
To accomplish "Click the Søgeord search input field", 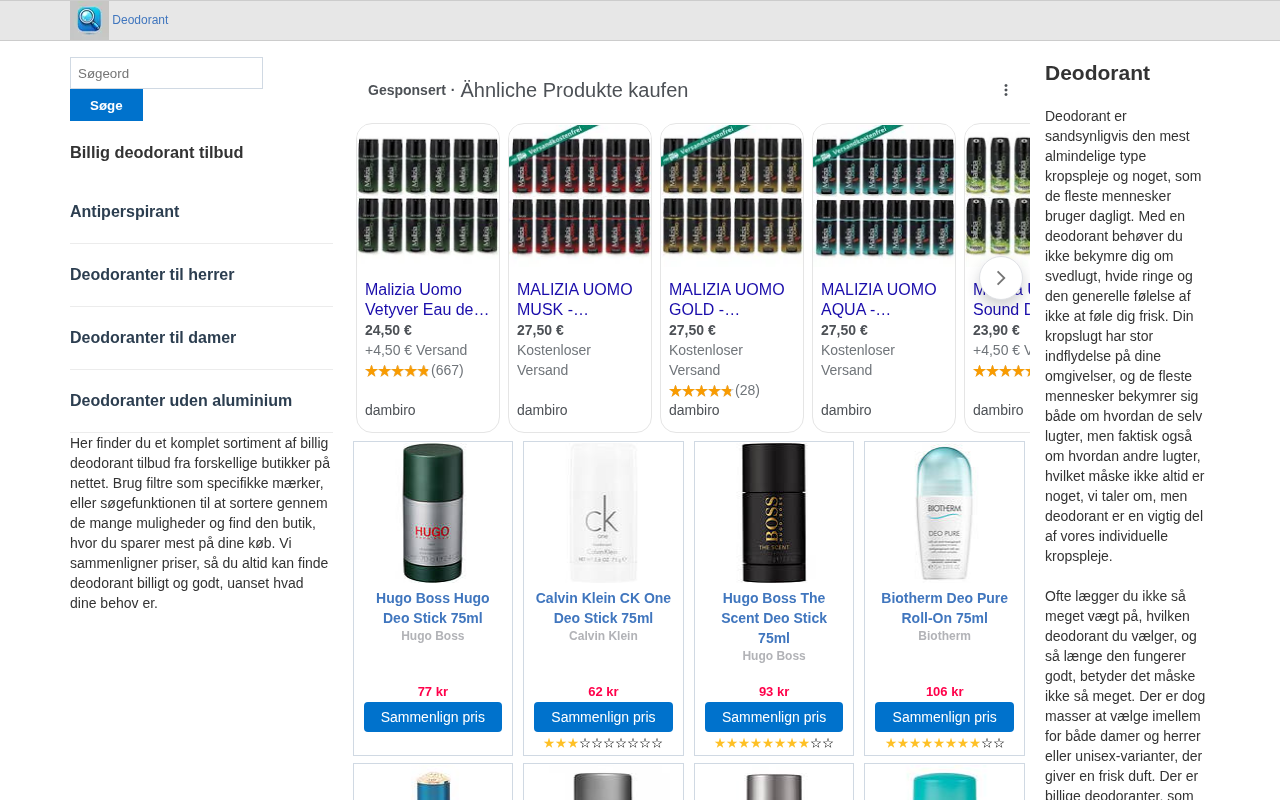I will click(166, 73).
